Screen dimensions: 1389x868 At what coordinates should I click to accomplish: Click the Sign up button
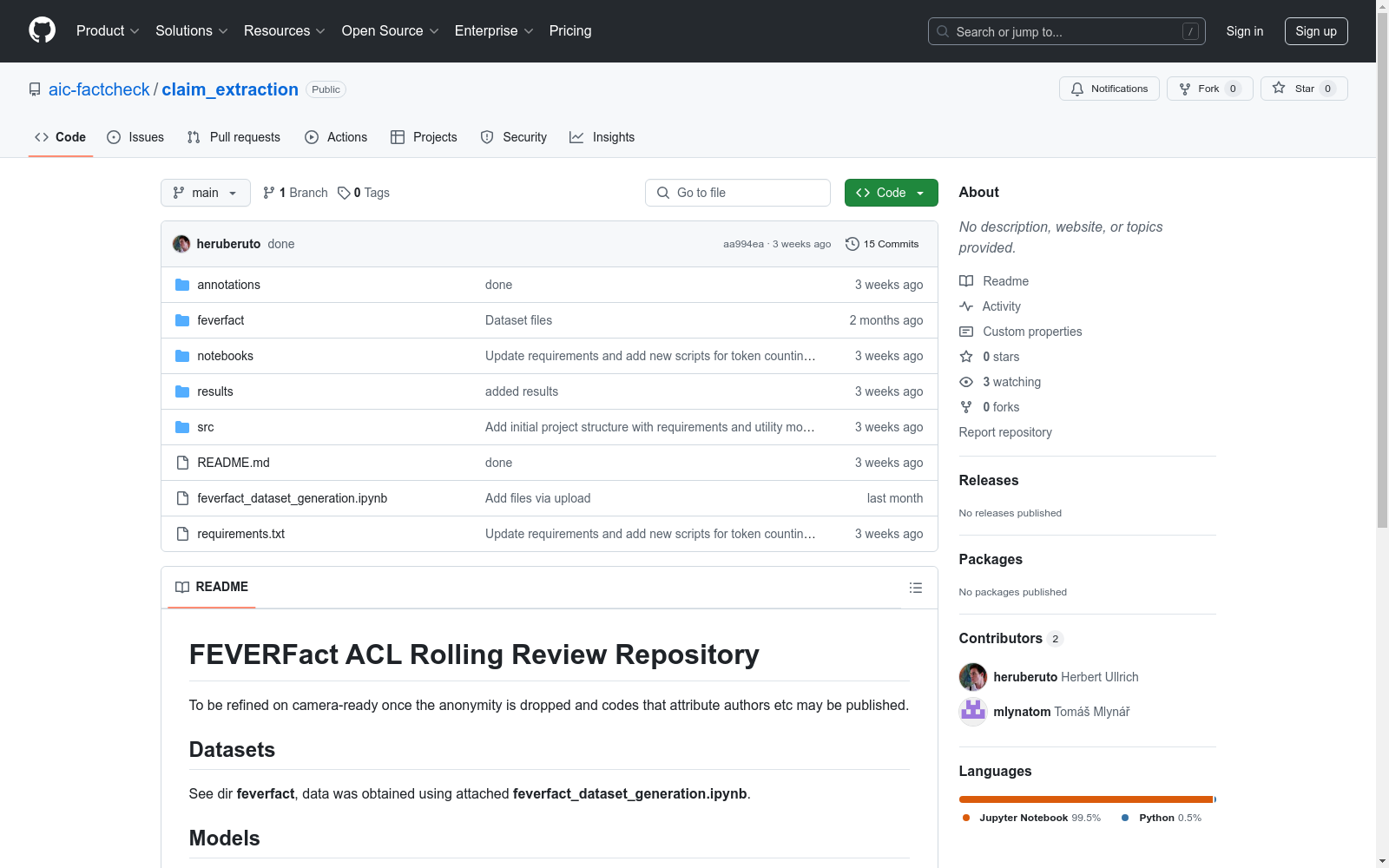1316,31
